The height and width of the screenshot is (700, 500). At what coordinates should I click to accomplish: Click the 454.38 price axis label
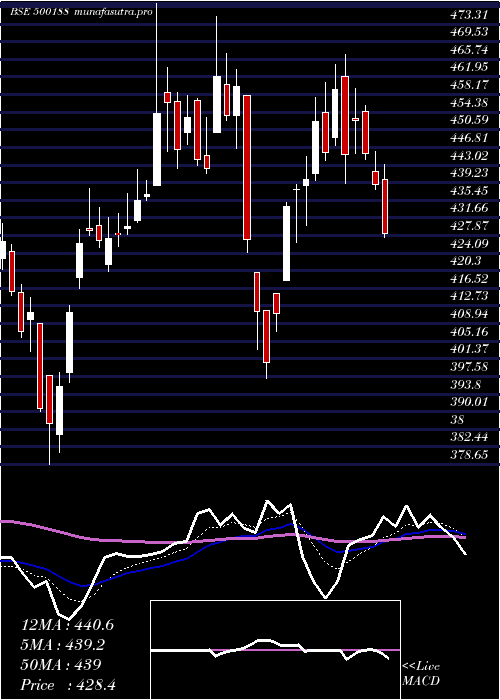coord(467,103)
